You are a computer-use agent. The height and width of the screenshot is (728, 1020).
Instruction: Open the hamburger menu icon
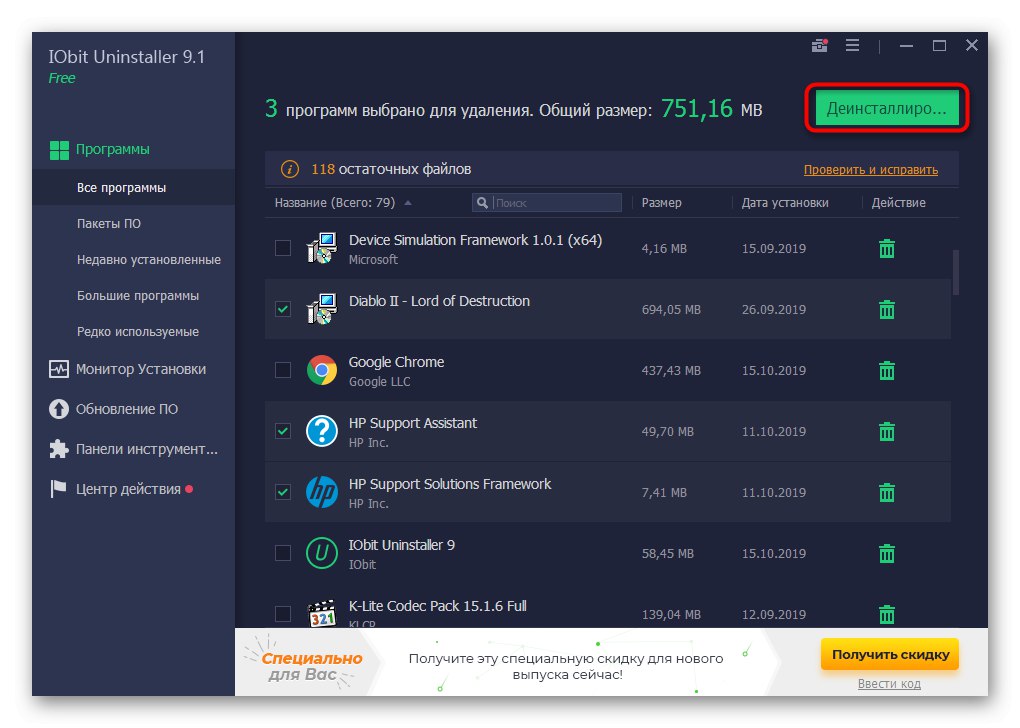tap(852, 46)
